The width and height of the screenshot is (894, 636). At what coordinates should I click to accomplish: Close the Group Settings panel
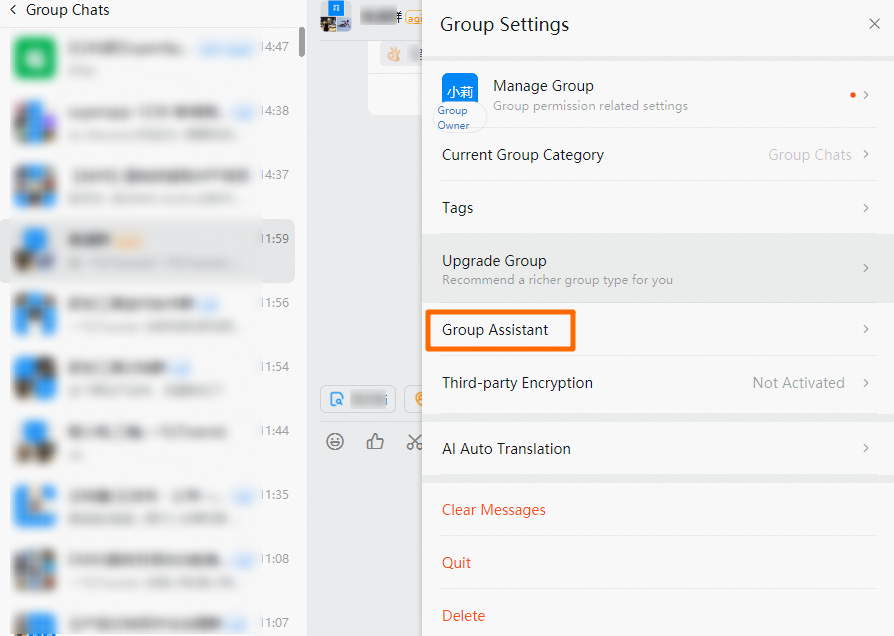[874, 24]
